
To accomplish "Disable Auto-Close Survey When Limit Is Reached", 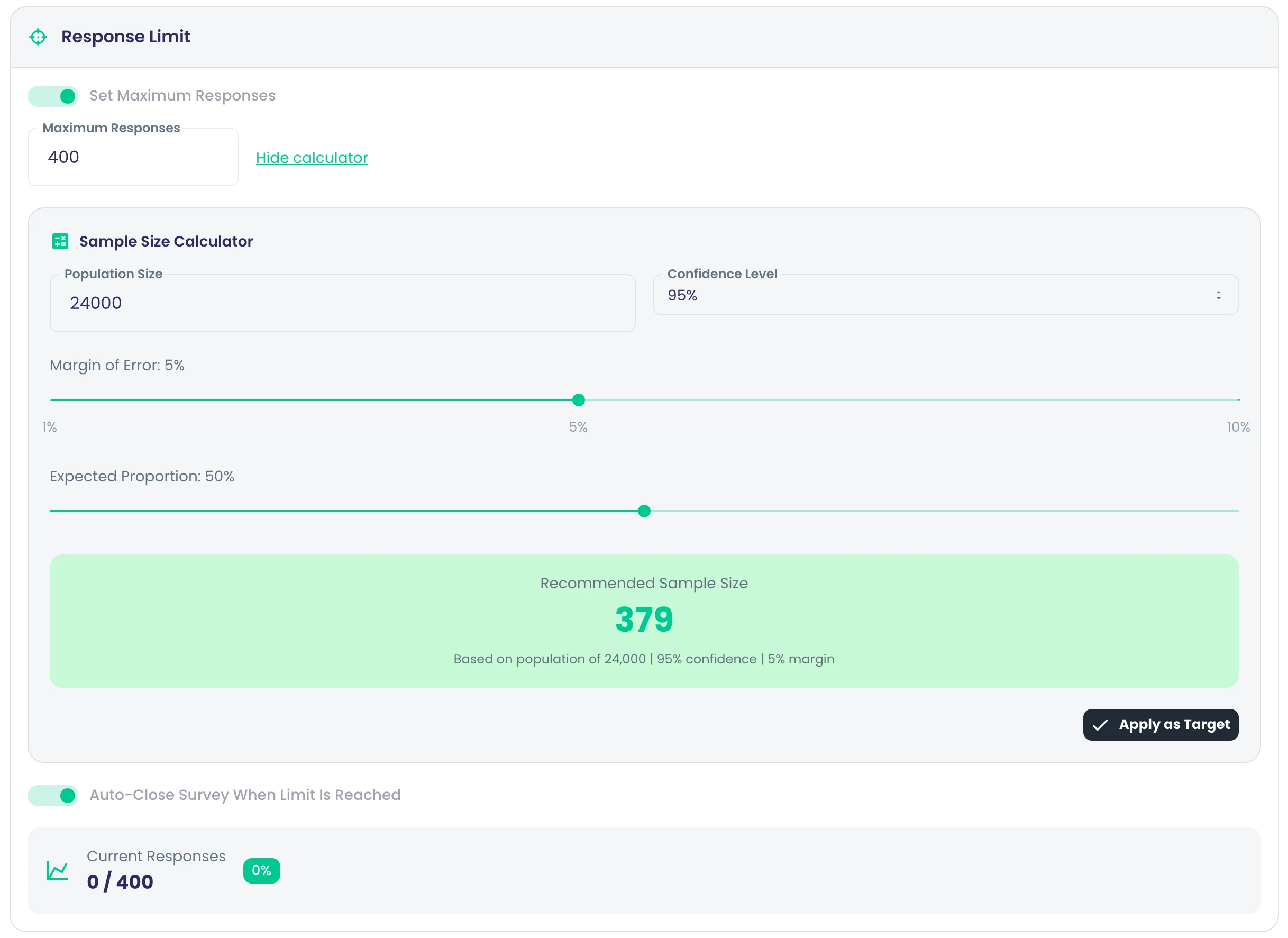I will 53,795.
